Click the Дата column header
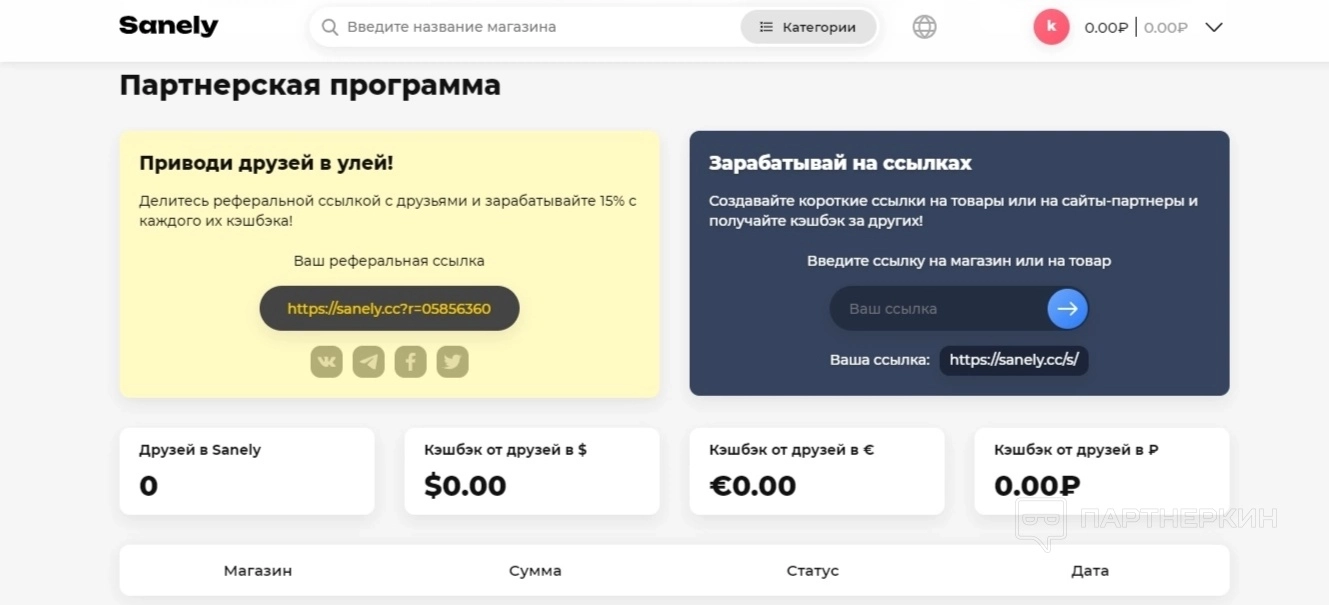The image size is (1329, 605). 1090,571
